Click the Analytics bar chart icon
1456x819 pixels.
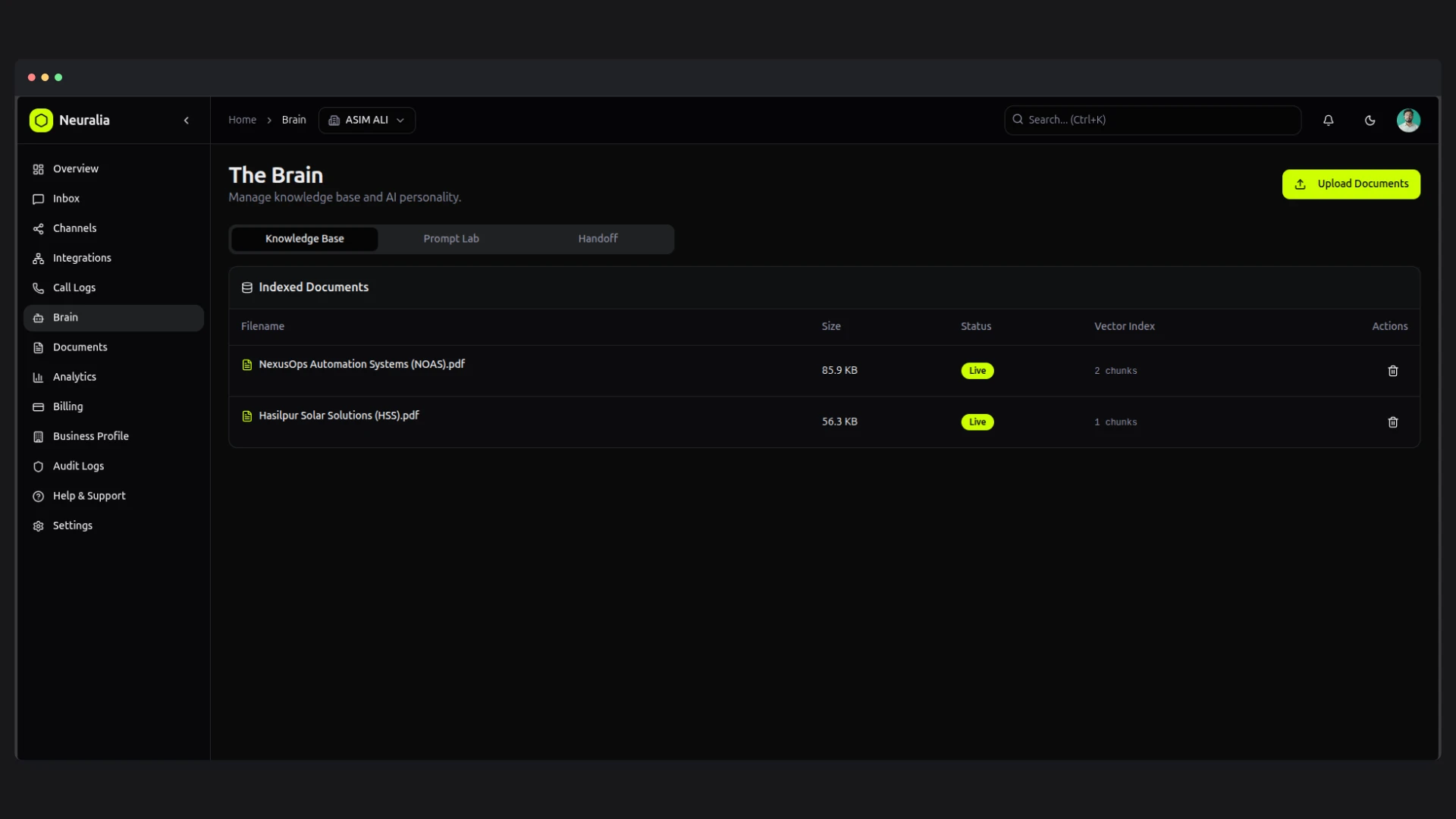(x=38, y=377)
